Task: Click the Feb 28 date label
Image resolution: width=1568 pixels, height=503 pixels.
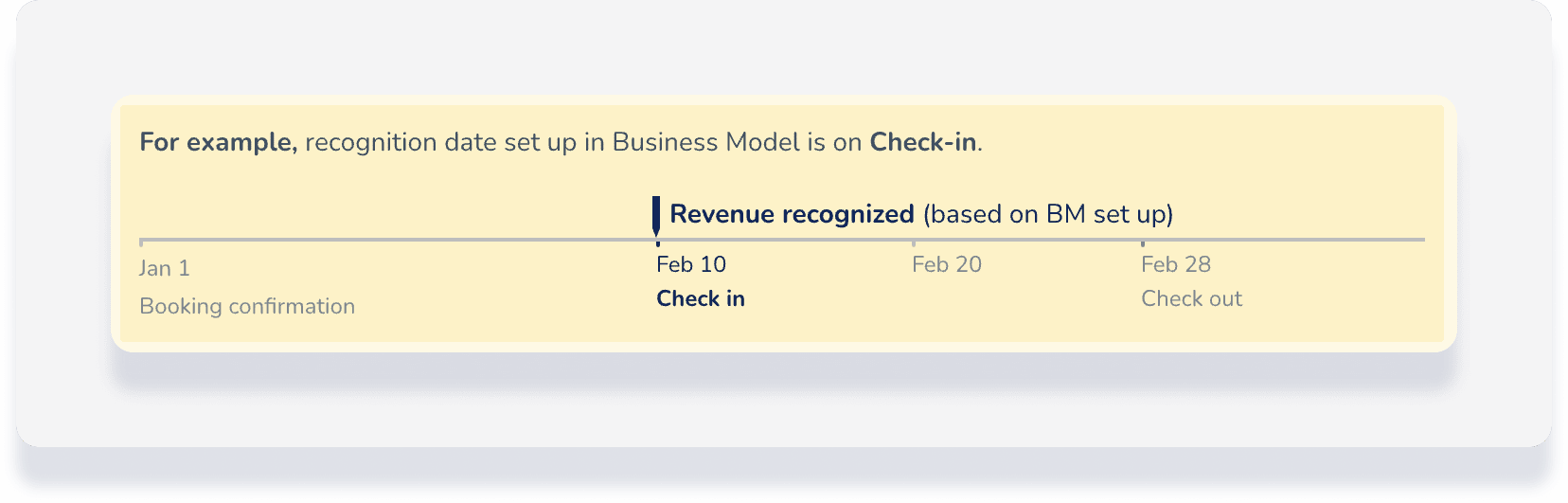Action: click(1176, 264)
